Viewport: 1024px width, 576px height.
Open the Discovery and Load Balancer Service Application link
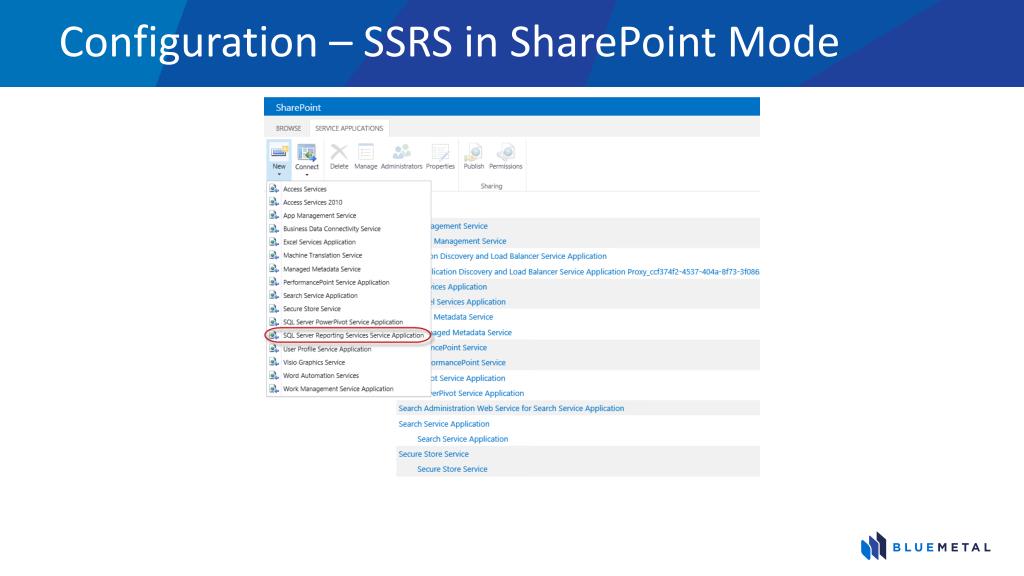click(x=519, y=256)
